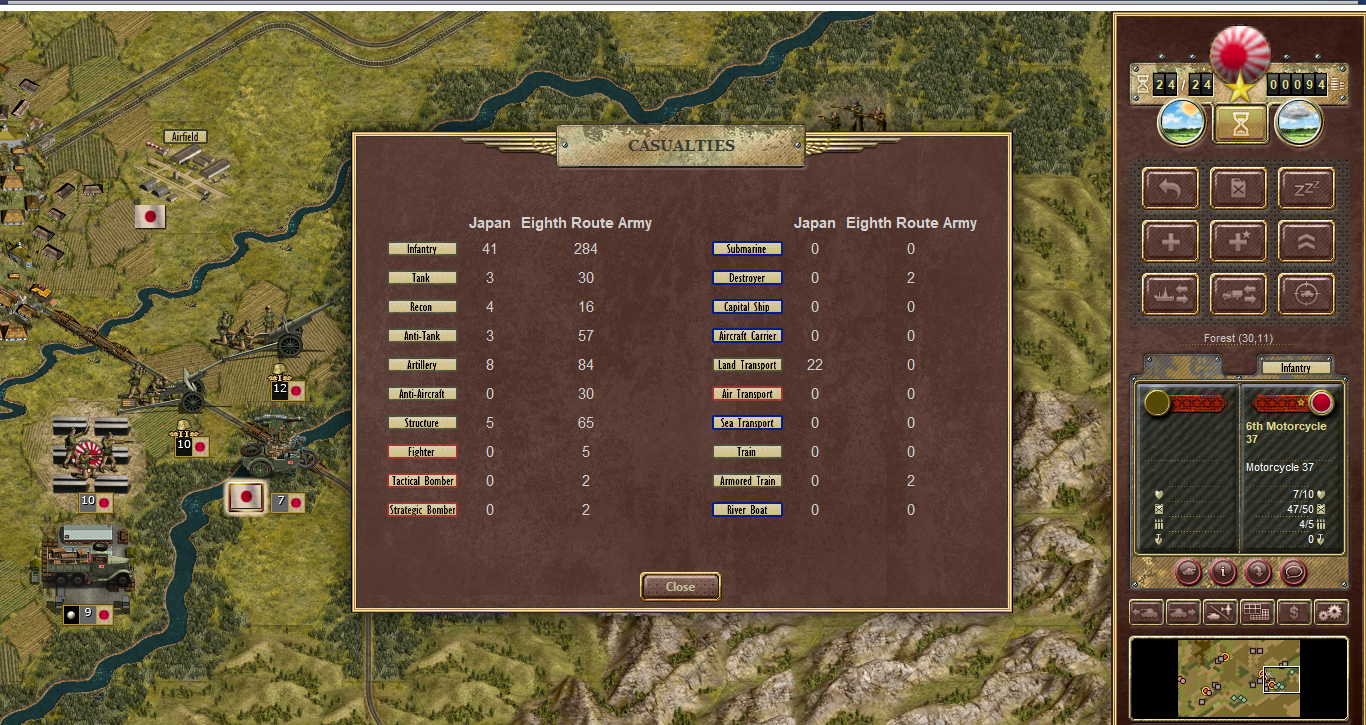Select the truck unit with strength 9

[x=87, y=568]
